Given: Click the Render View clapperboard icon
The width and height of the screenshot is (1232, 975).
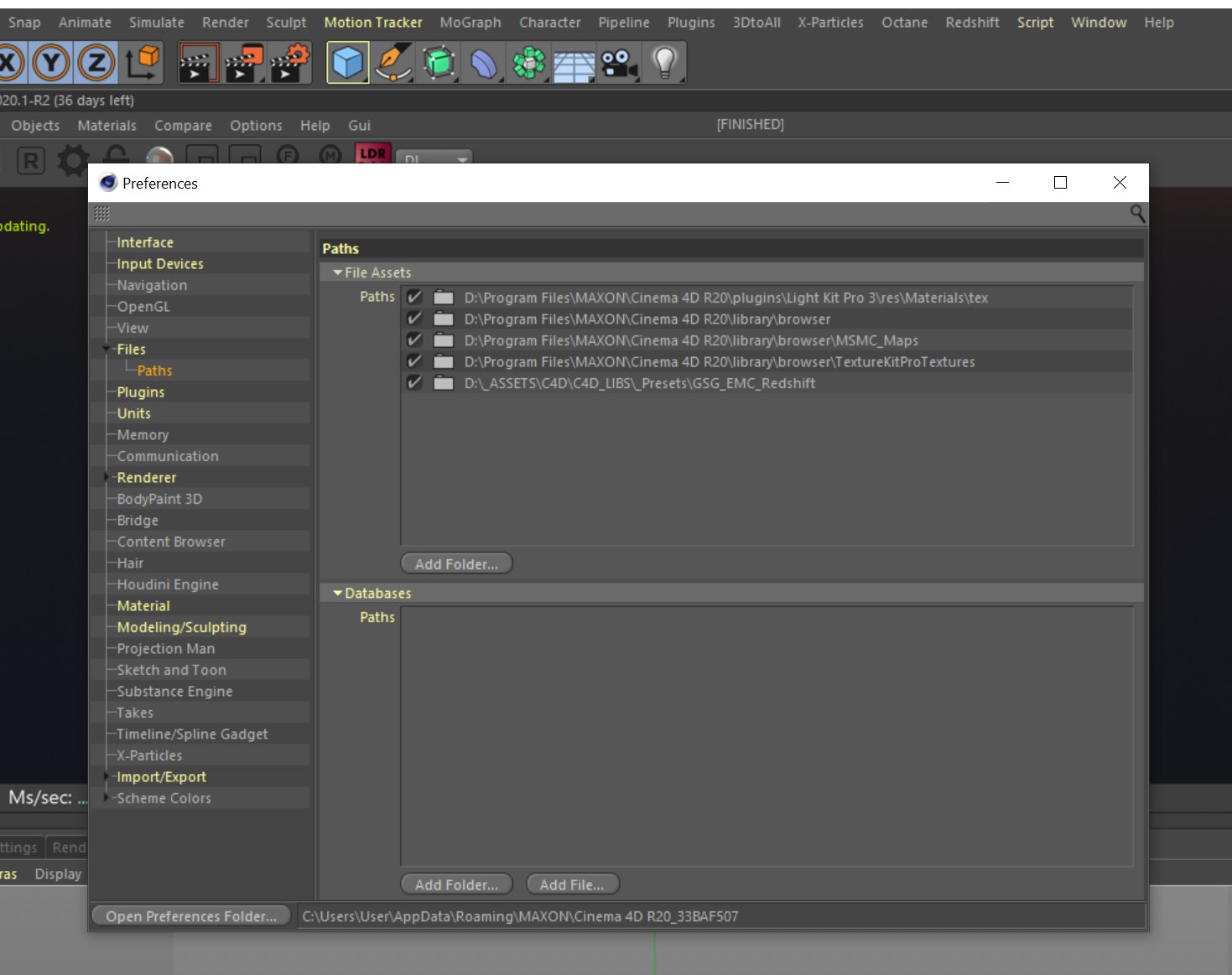Looking at the screenshot, I should click(x=199, y=63).
